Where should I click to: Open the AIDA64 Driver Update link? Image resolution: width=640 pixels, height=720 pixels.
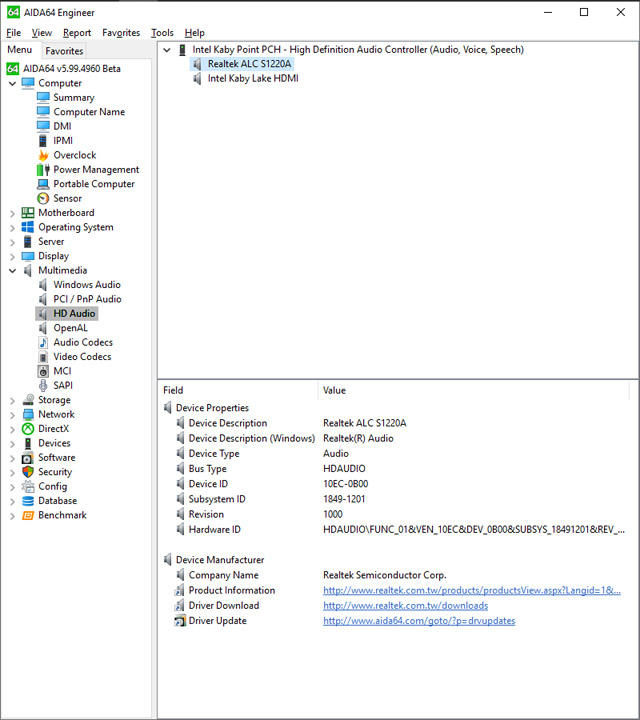[x=419, y=621]
